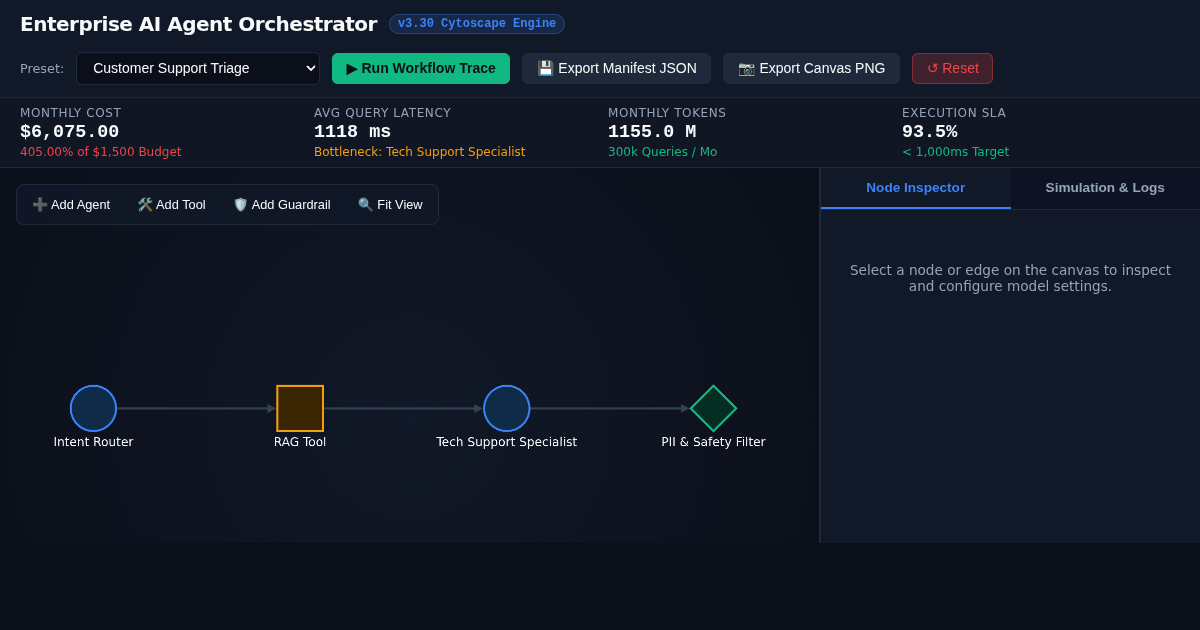Image resolution: width=1200 pixels, height=630 pixels.
Task: Click the v3.30 Cytoscape Engine badge
Action: pos(477,24)
